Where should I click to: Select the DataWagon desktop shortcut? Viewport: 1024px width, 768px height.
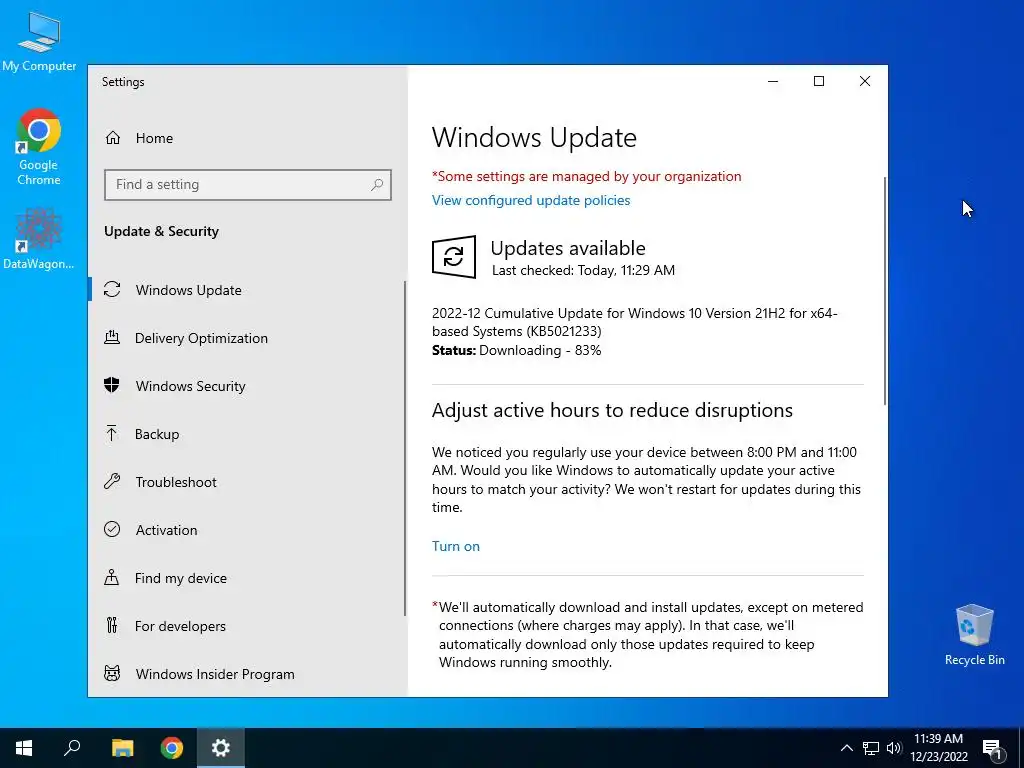(39, 238)
